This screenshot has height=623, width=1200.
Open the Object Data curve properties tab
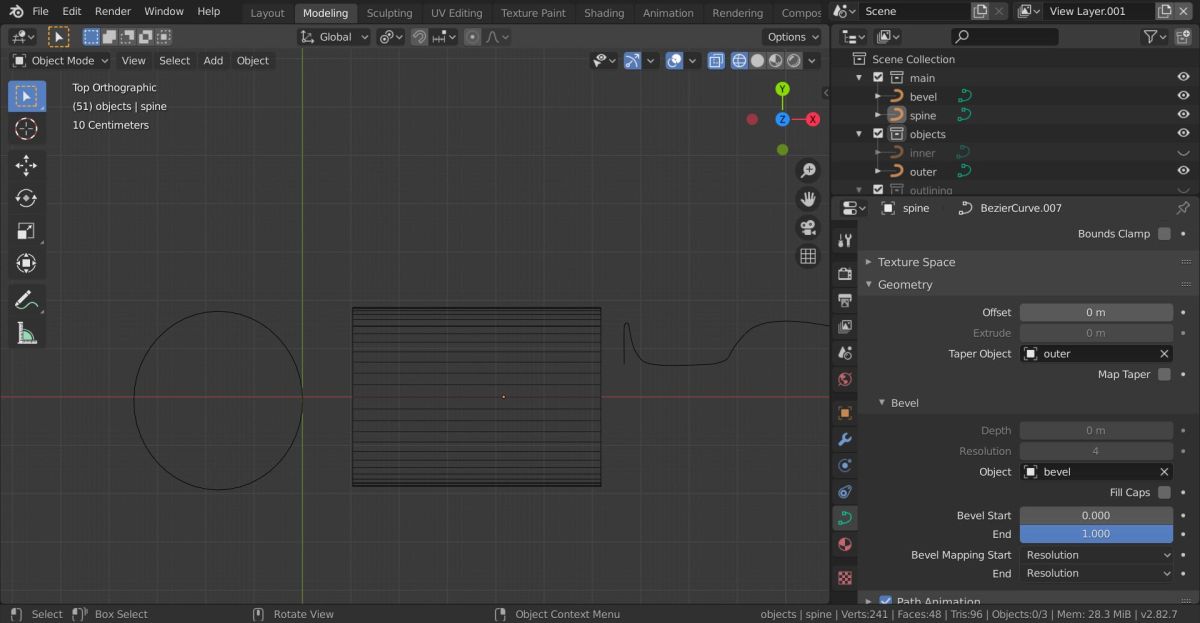(845, 518)
